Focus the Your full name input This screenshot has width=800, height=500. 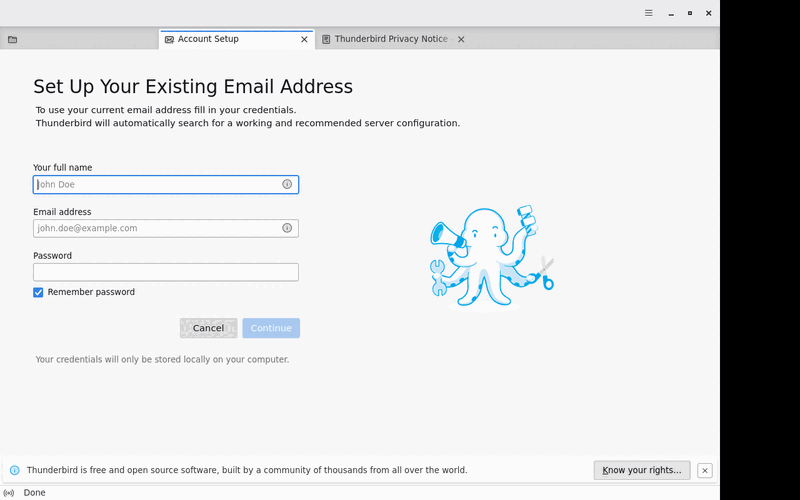(166, 185)
